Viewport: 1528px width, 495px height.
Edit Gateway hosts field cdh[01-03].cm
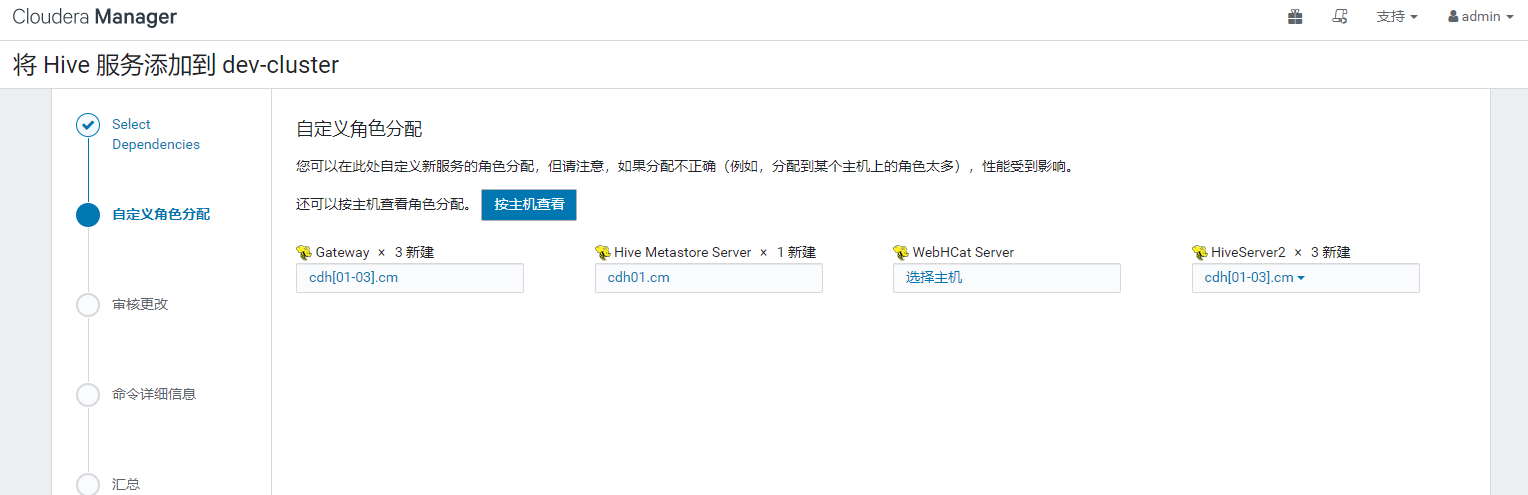click(410, 278)
